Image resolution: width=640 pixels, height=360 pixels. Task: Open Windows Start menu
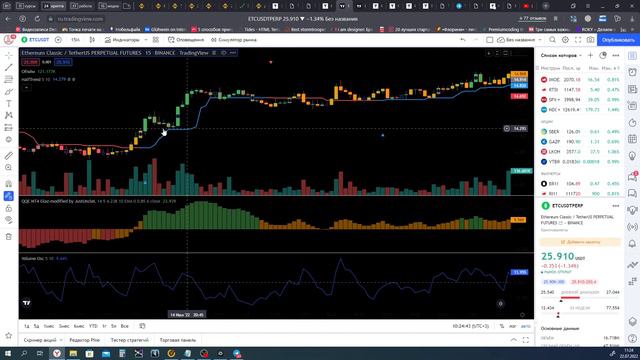point(8,353)
